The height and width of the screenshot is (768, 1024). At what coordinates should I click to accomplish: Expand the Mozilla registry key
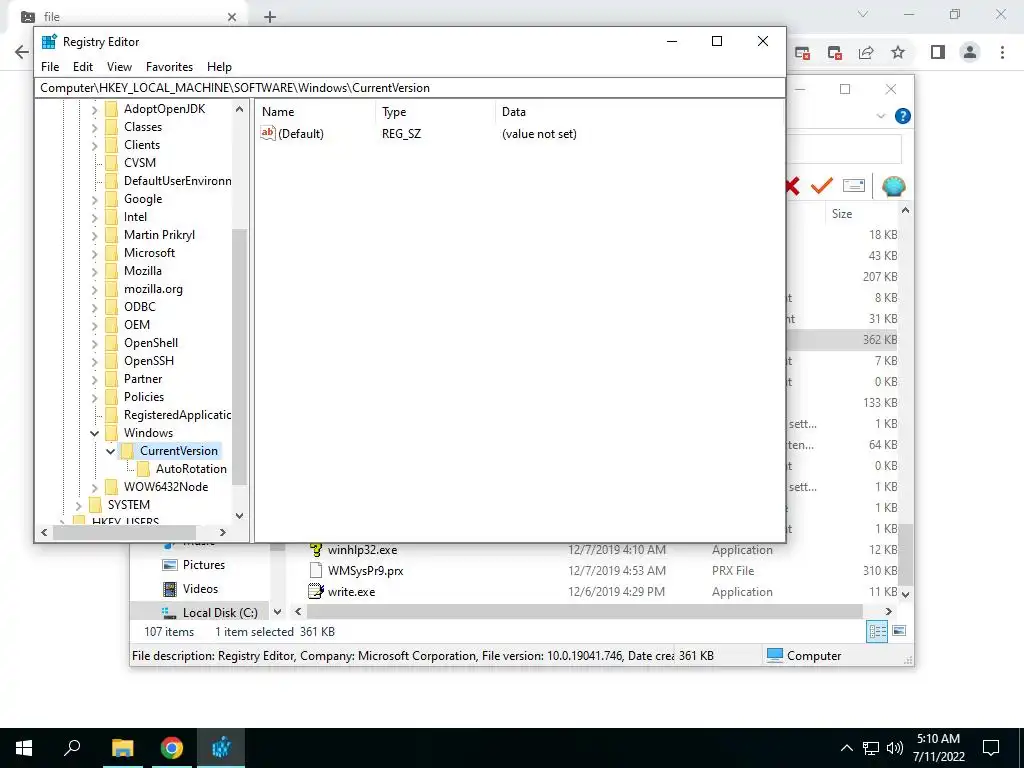pyautogui.click(x=95, y=271)
